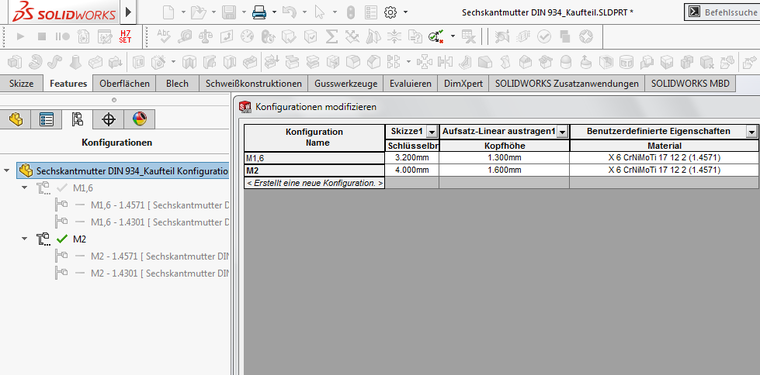760x375 pixels.
Task: Switch to the Schweißkonstruktionen tab
Action: point(253,83)
